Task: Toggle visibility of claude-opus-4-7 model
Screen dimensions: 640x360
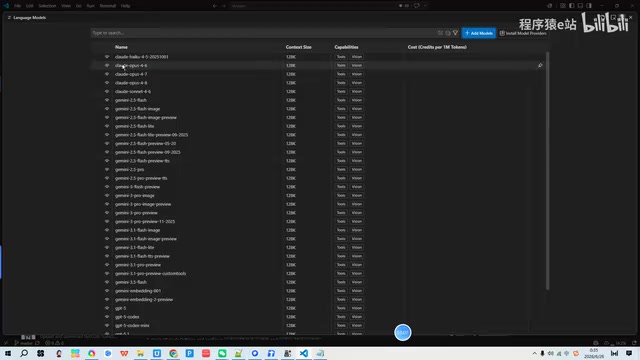Action: point(107,74)
